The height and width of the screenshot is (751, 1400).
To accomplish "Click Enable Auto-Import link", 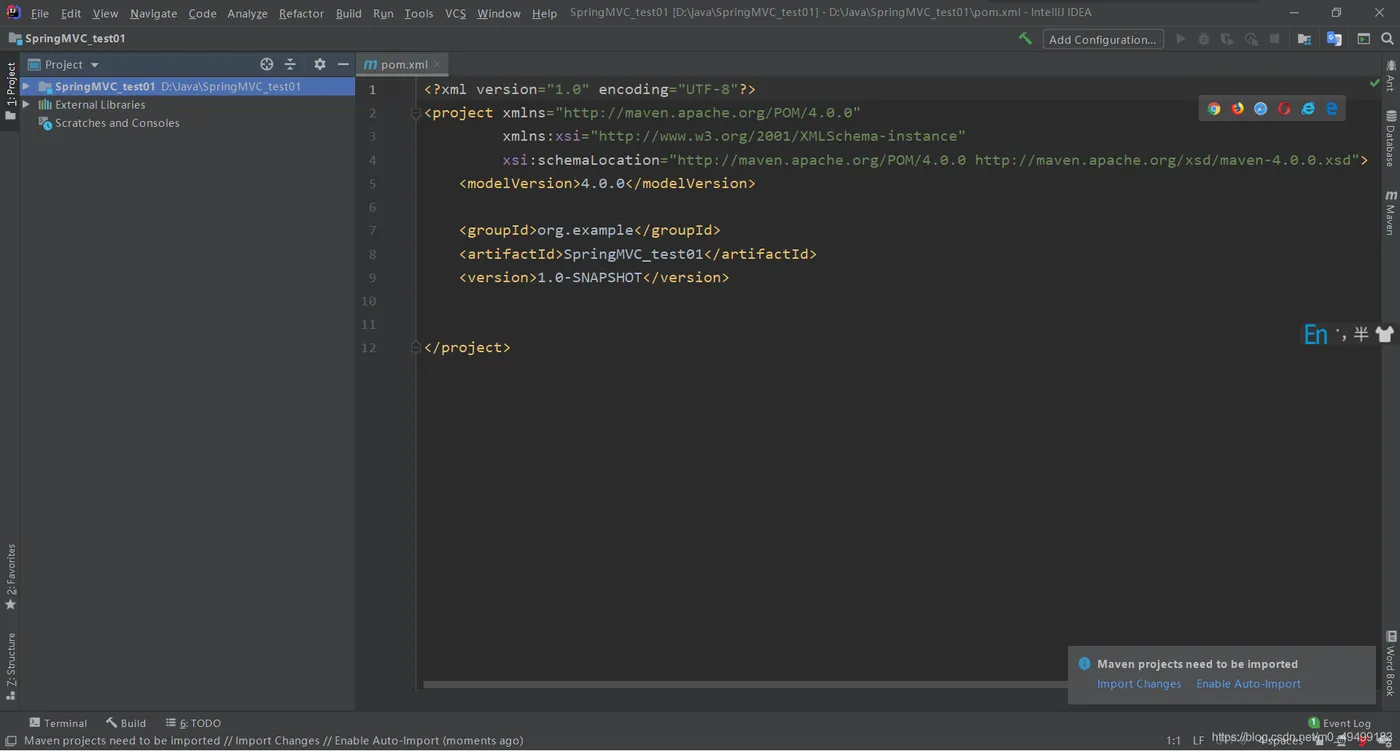I will (1248, 684).
